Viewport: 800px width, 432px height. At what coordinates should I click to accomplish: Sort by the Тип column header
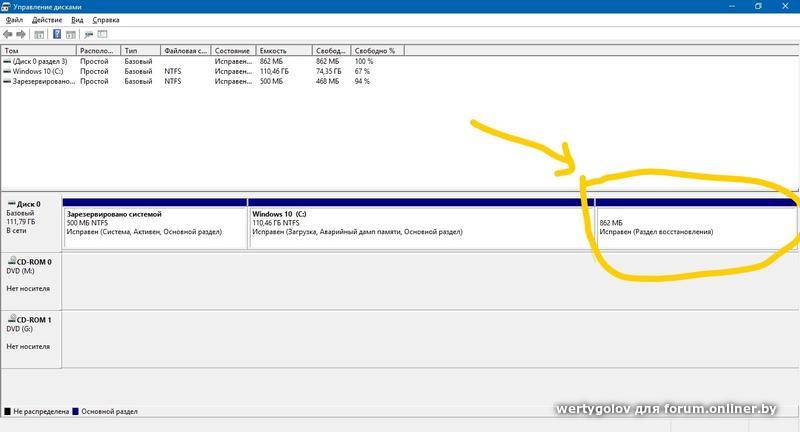pos(141,50)
